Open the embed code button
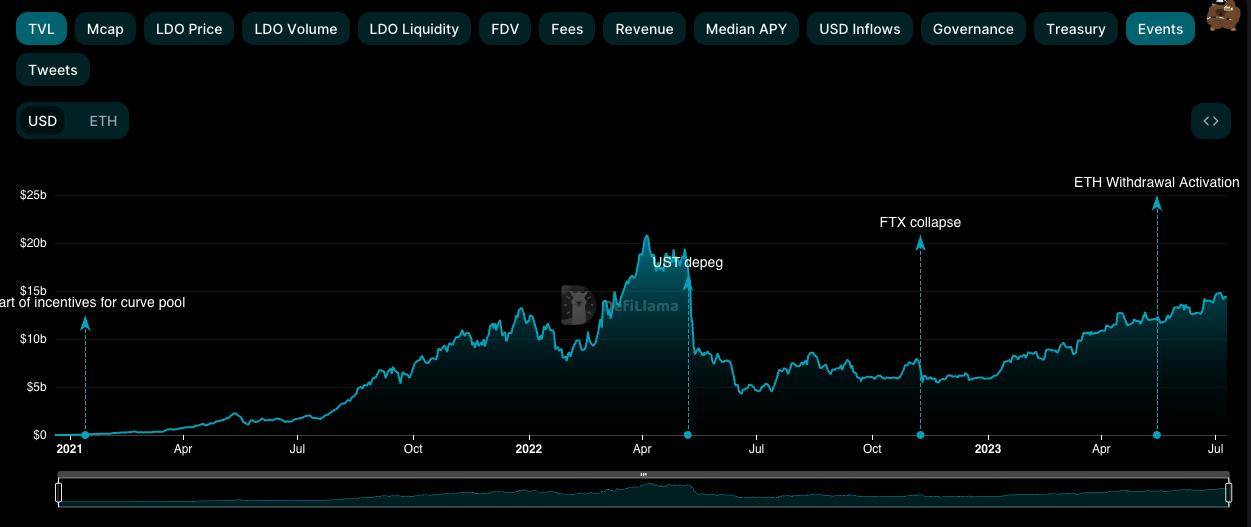Screen dimensions: 1251x527 tap(1211, 121)
